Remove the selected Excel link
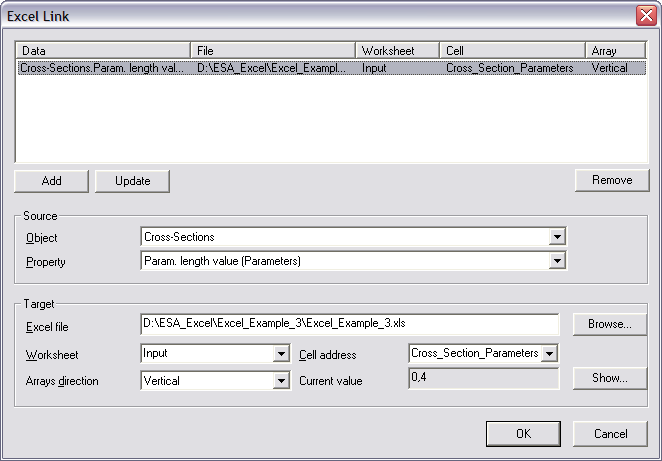This screenshot has width=662, height=461. point(612,180)
